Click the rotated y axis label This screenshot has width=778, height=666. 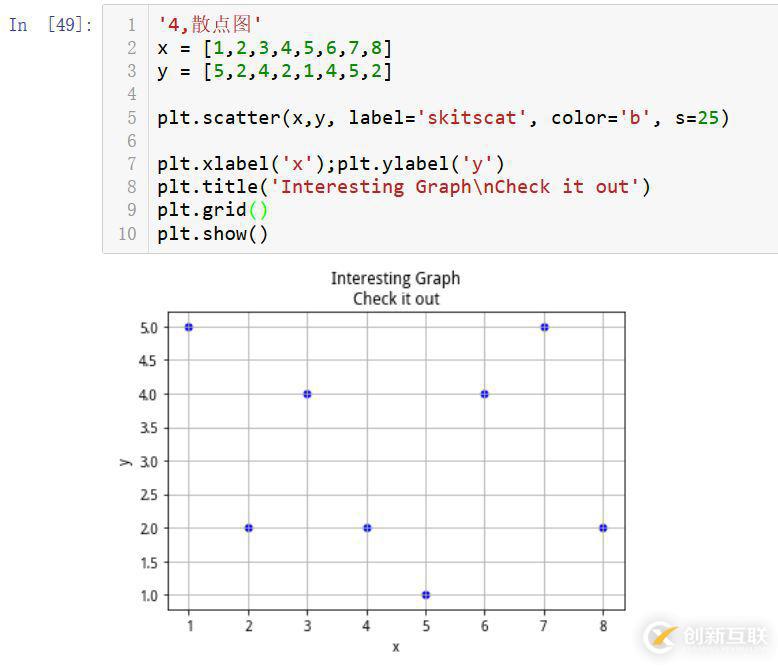tap(126, 462)
